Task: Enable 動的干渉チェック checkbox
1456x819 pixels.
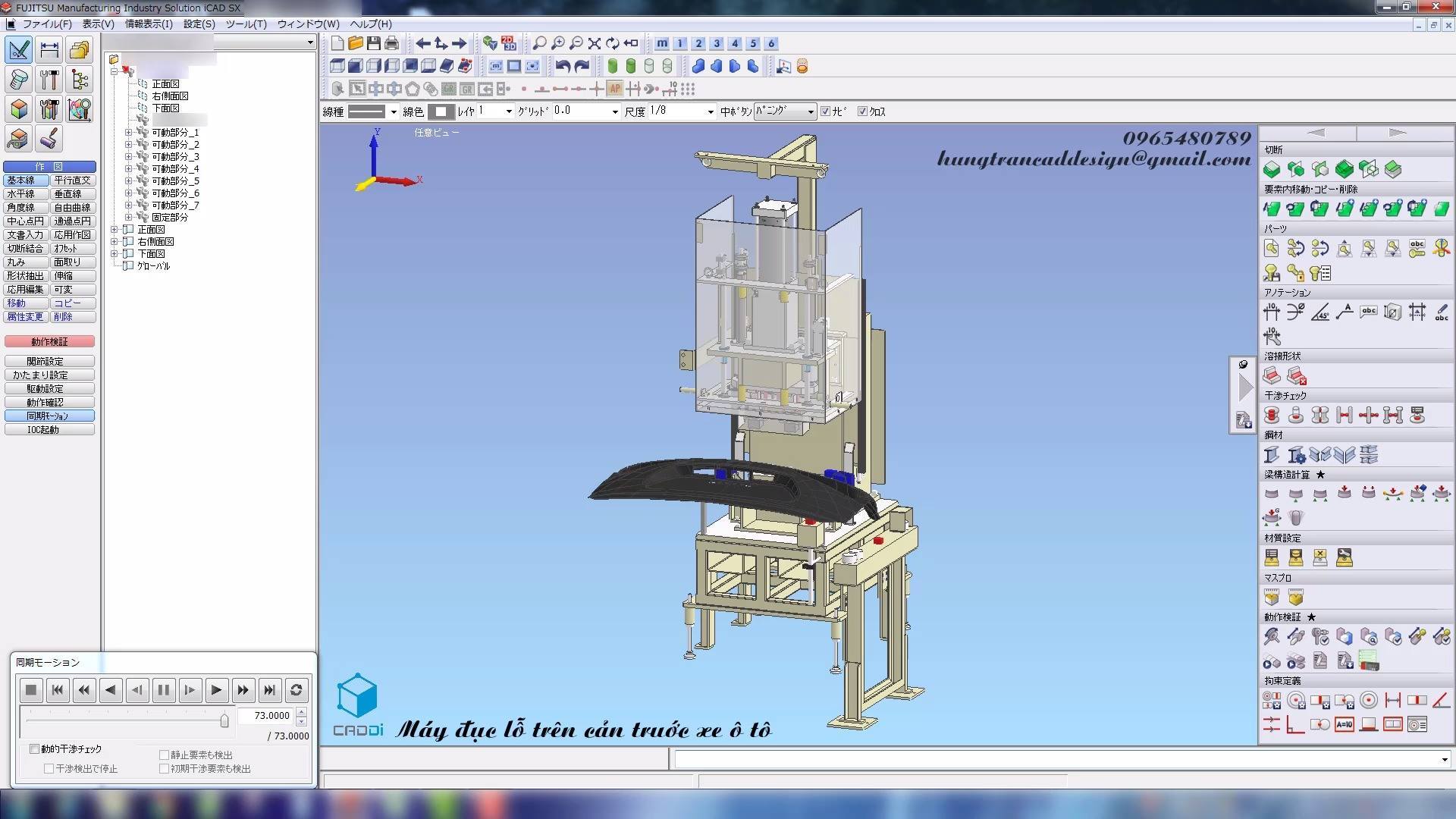Action: 34,749
